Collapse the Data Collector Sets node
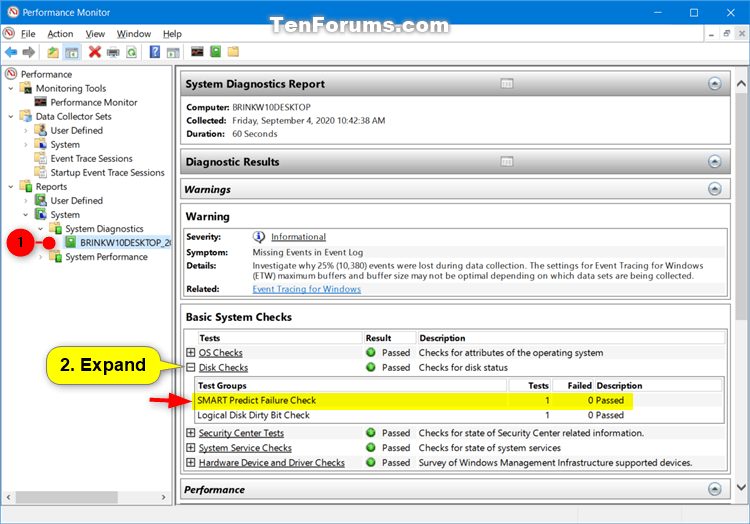Image resolution: width=750 pixels, height=524 pixels. point(11,116)
